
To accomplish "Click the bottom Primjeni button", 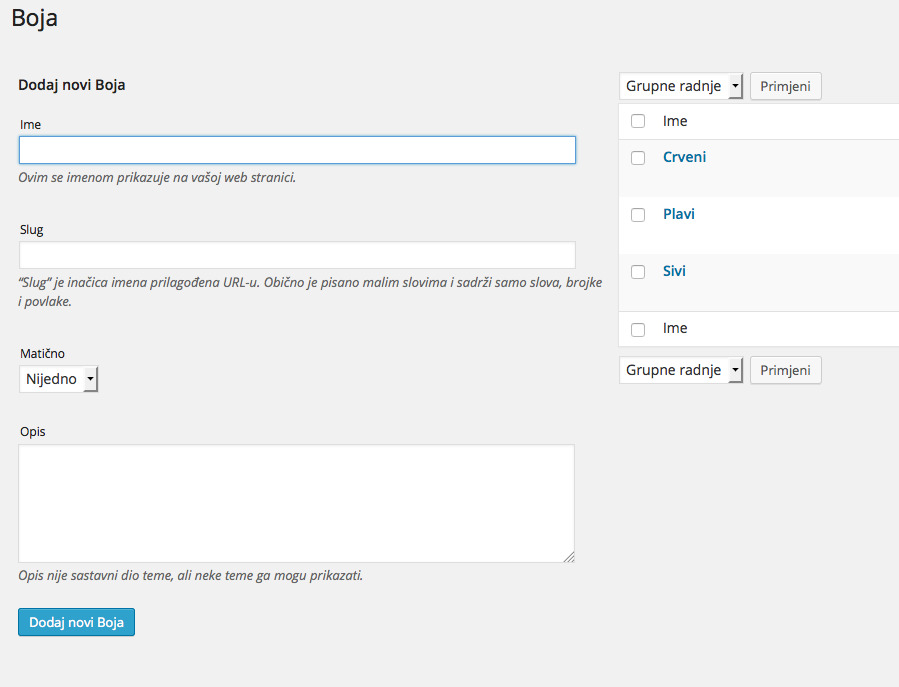I will point(785,370).
